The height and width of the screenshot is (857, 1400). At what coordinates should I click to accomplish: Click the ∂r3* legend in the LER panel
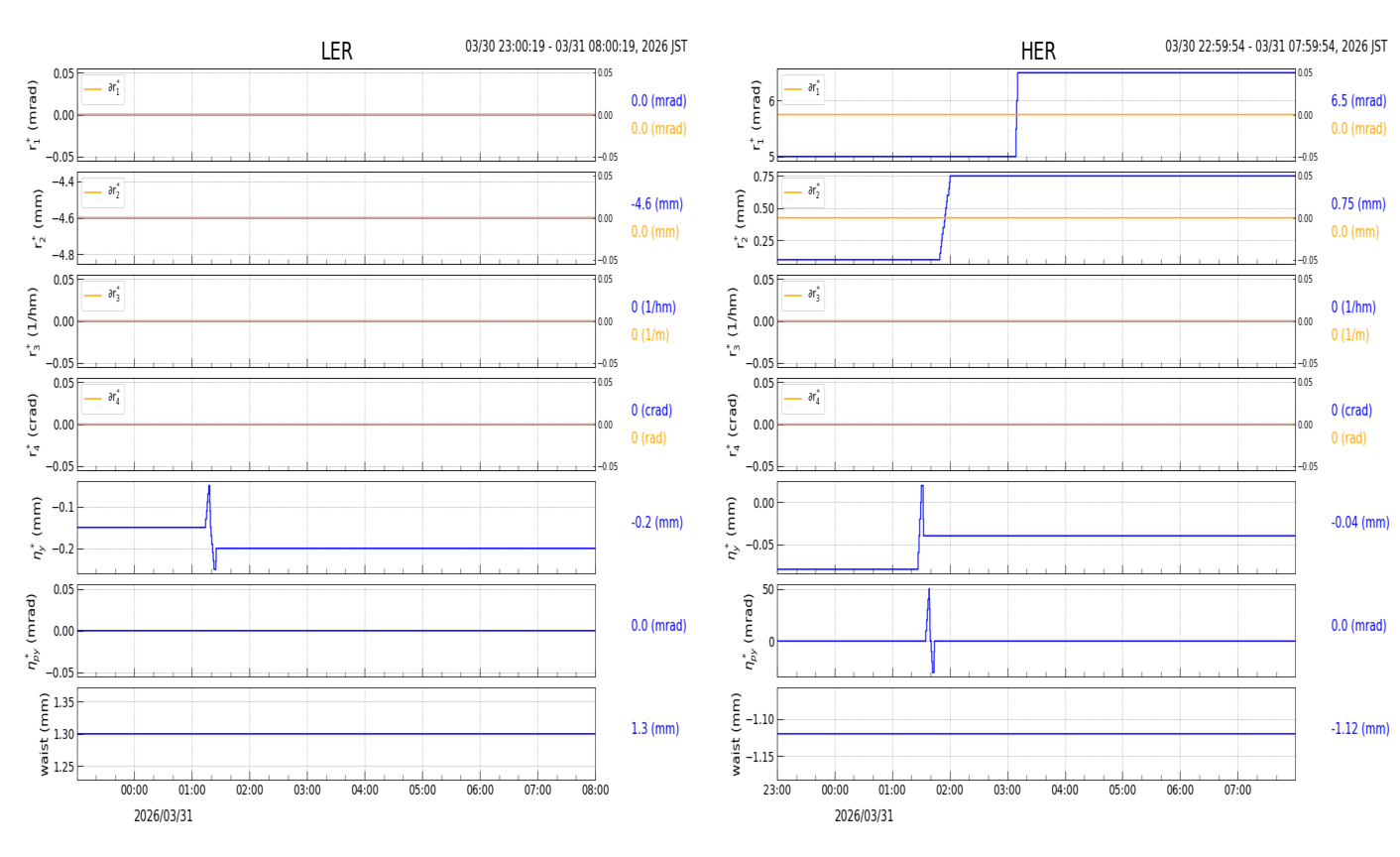click(103, 296)
